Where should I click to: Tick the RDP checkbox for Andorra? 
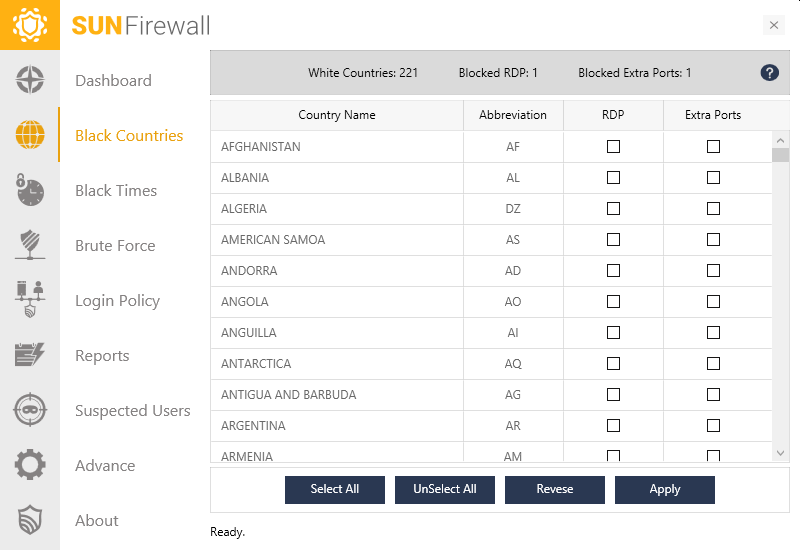pos(613,271)
